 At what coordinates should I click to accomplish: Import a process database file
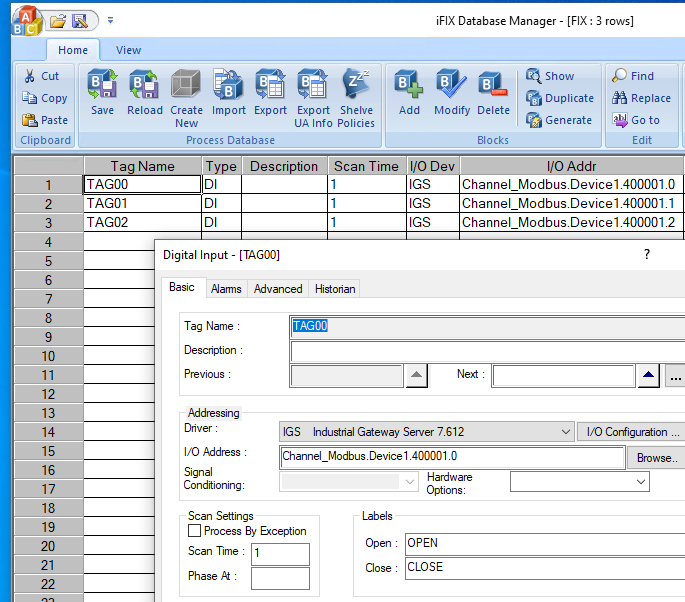pos(228,92)
